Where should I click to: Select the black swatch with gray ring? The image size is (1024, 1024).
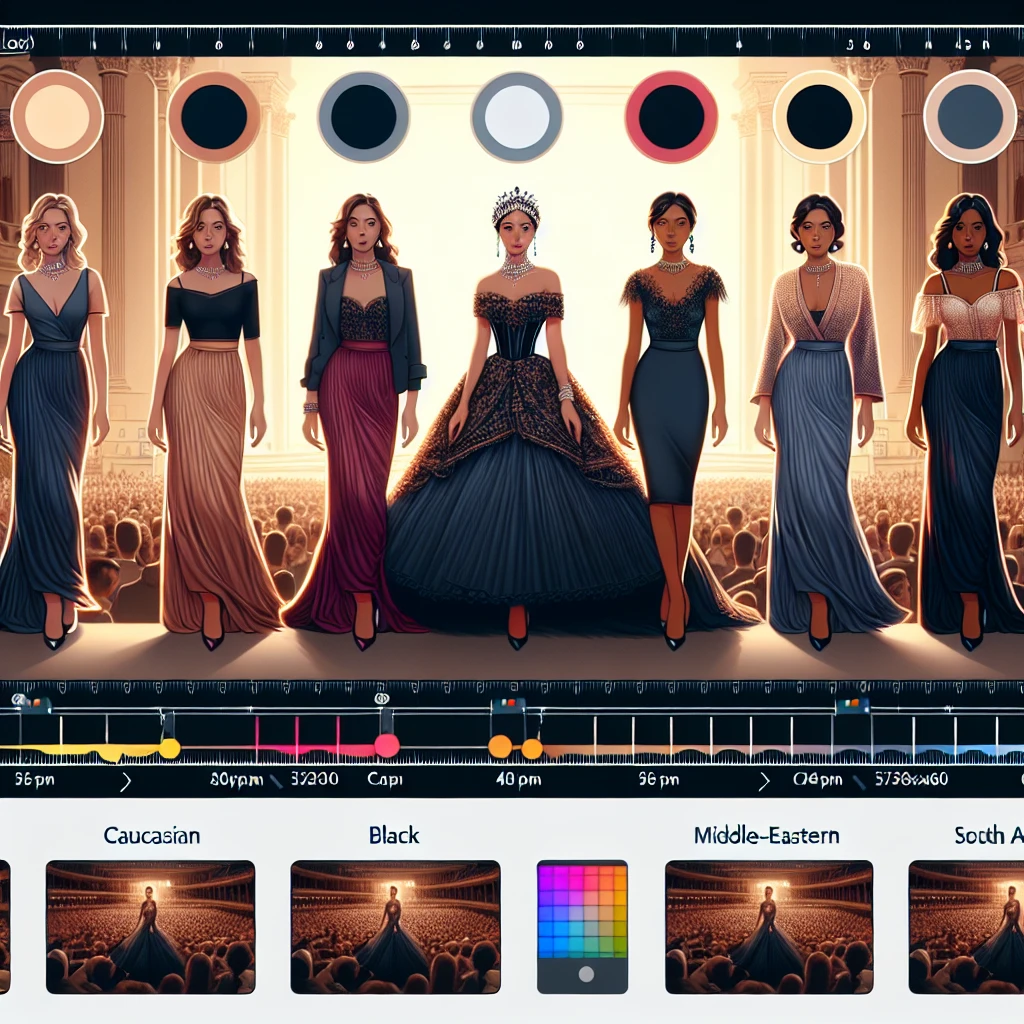click(364, 117)
